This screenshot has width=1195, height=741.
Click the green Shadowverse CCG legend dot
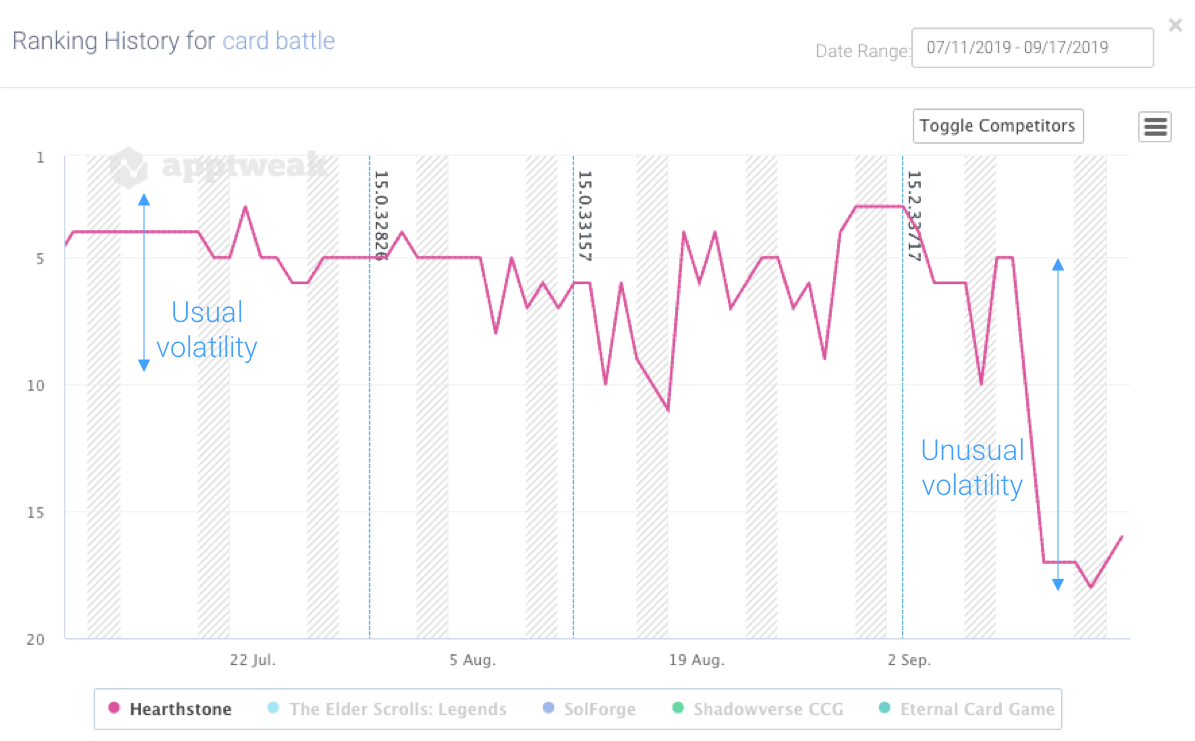point(678,709)
